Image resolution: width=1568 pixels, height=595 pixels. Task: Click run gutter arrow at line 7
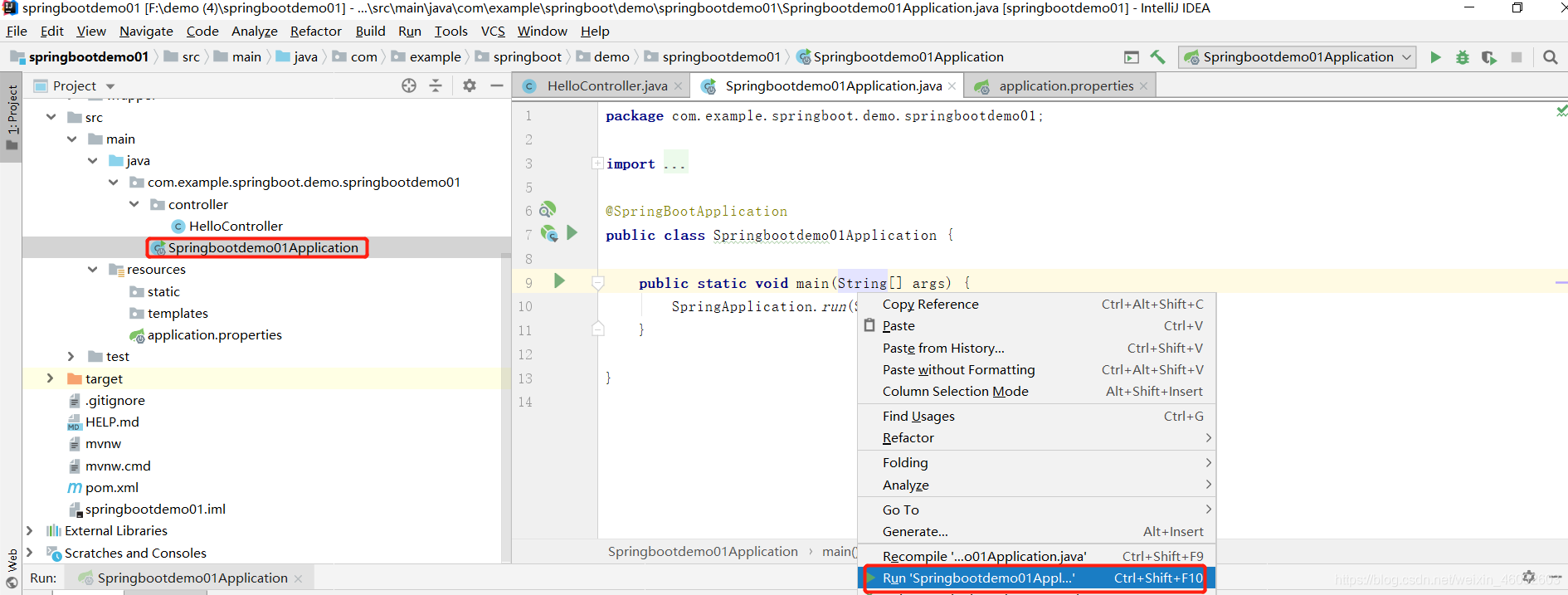pos(572,233)
